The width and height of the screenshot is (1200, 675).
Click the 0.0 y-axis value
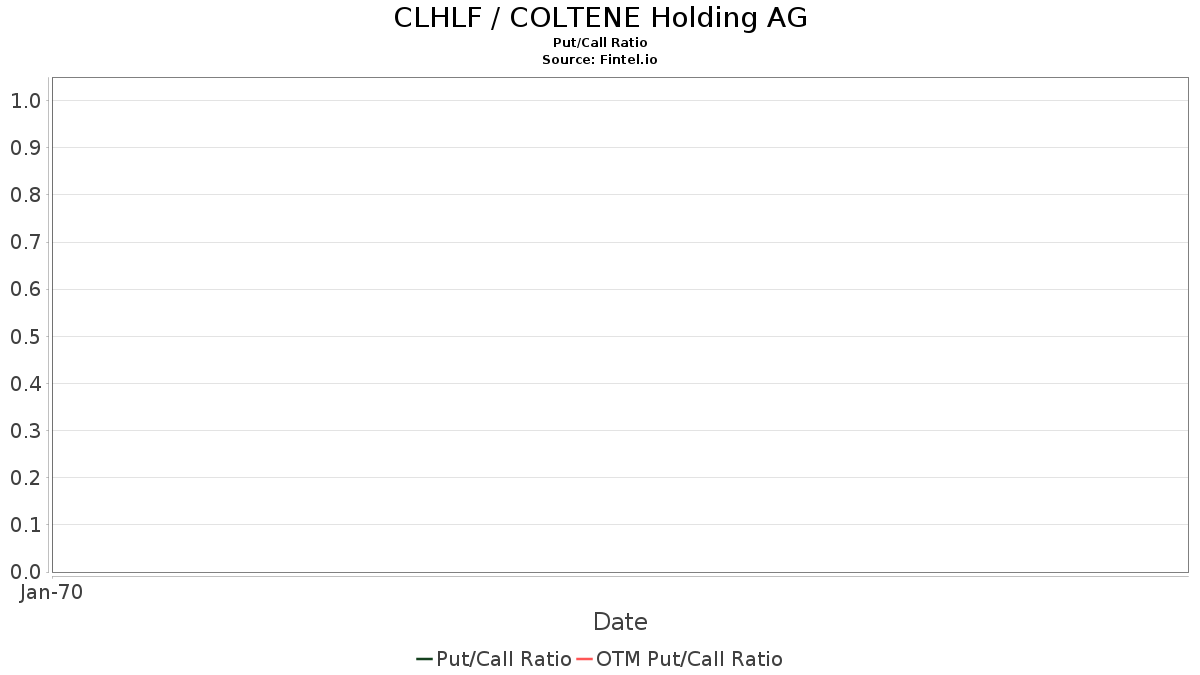click(25, 572)
